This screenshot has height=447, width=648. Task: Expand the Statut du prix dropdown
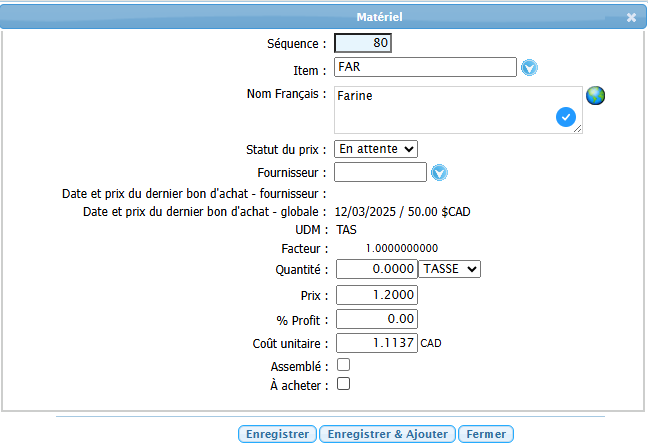(x=376, y=148)
